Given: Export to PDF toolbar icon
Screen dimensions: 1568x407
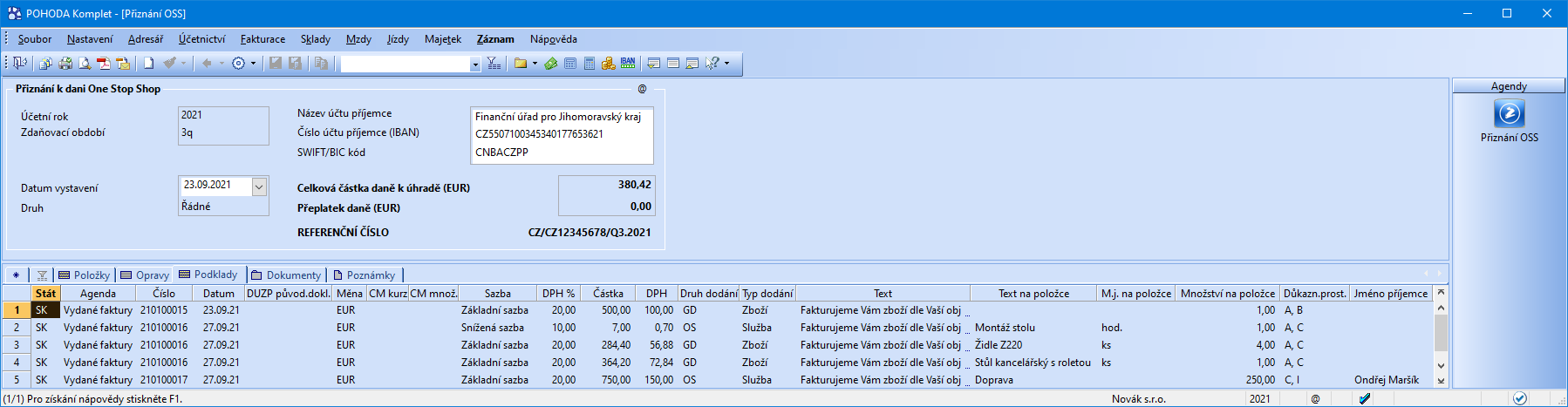Looking at the screenshot, I should (104, 63).
